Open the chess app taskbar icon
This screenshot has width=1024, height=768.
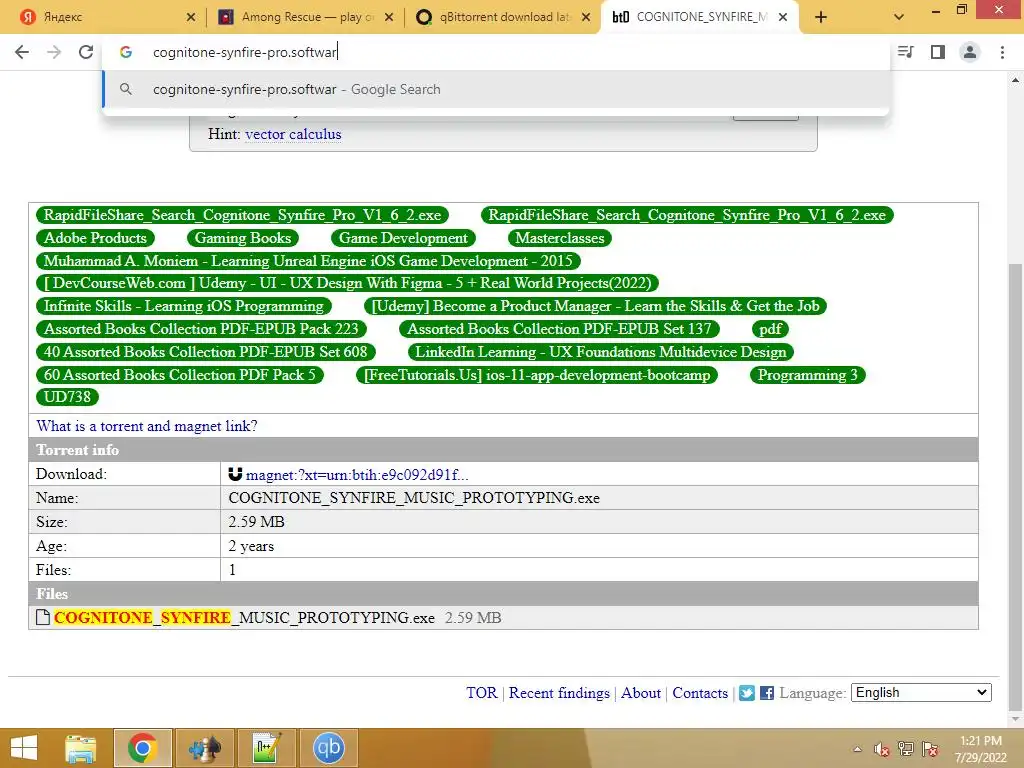pos(204,748)
